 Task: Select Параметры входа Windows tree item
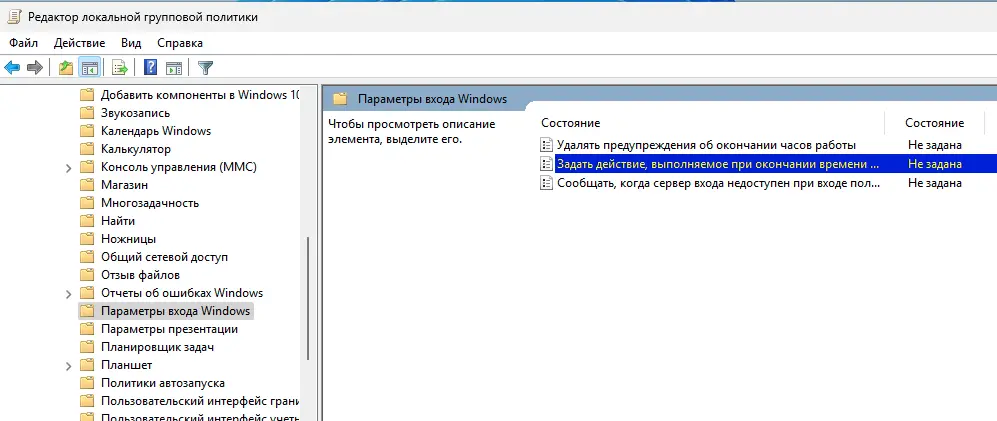[175, 311]
